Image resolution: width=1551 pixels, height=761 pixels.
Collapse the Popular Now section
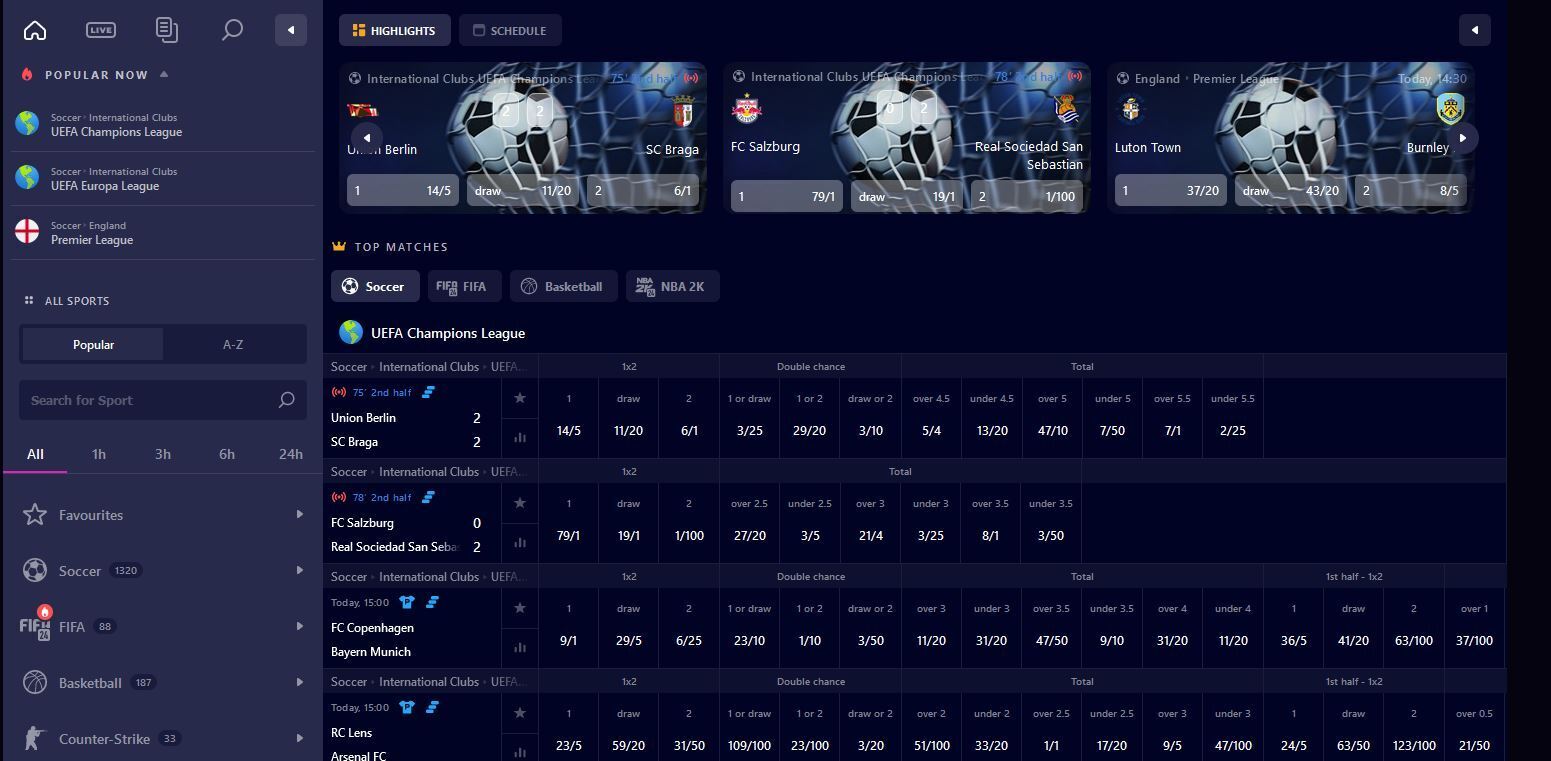tap(164, 74)
